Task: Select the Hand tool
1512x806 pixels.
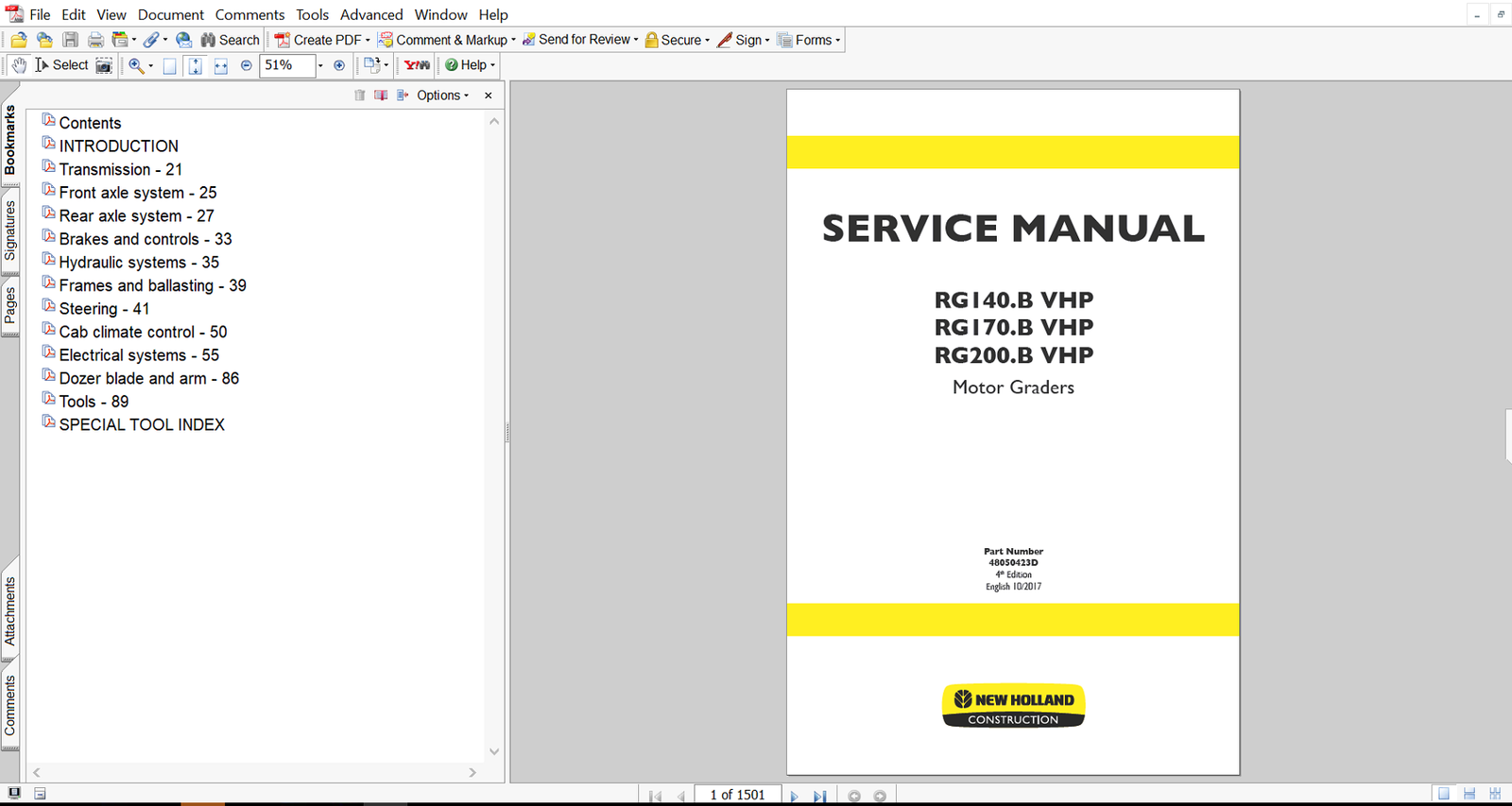Action: pyautogui.click(x=19, y=65)
